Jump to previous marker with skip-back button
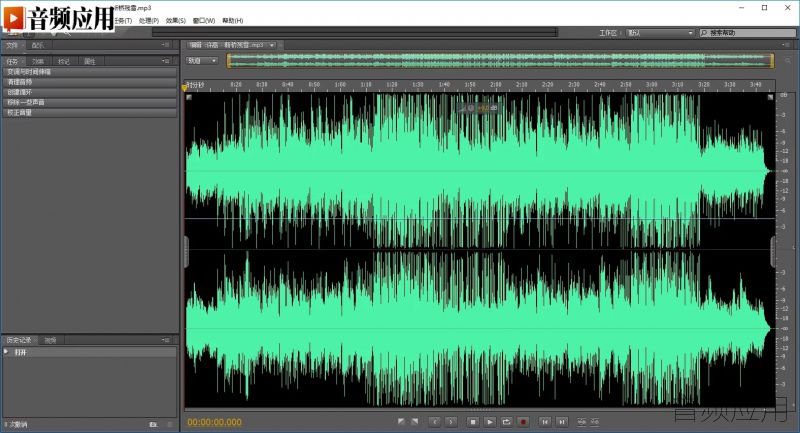 tap(545, 422)
